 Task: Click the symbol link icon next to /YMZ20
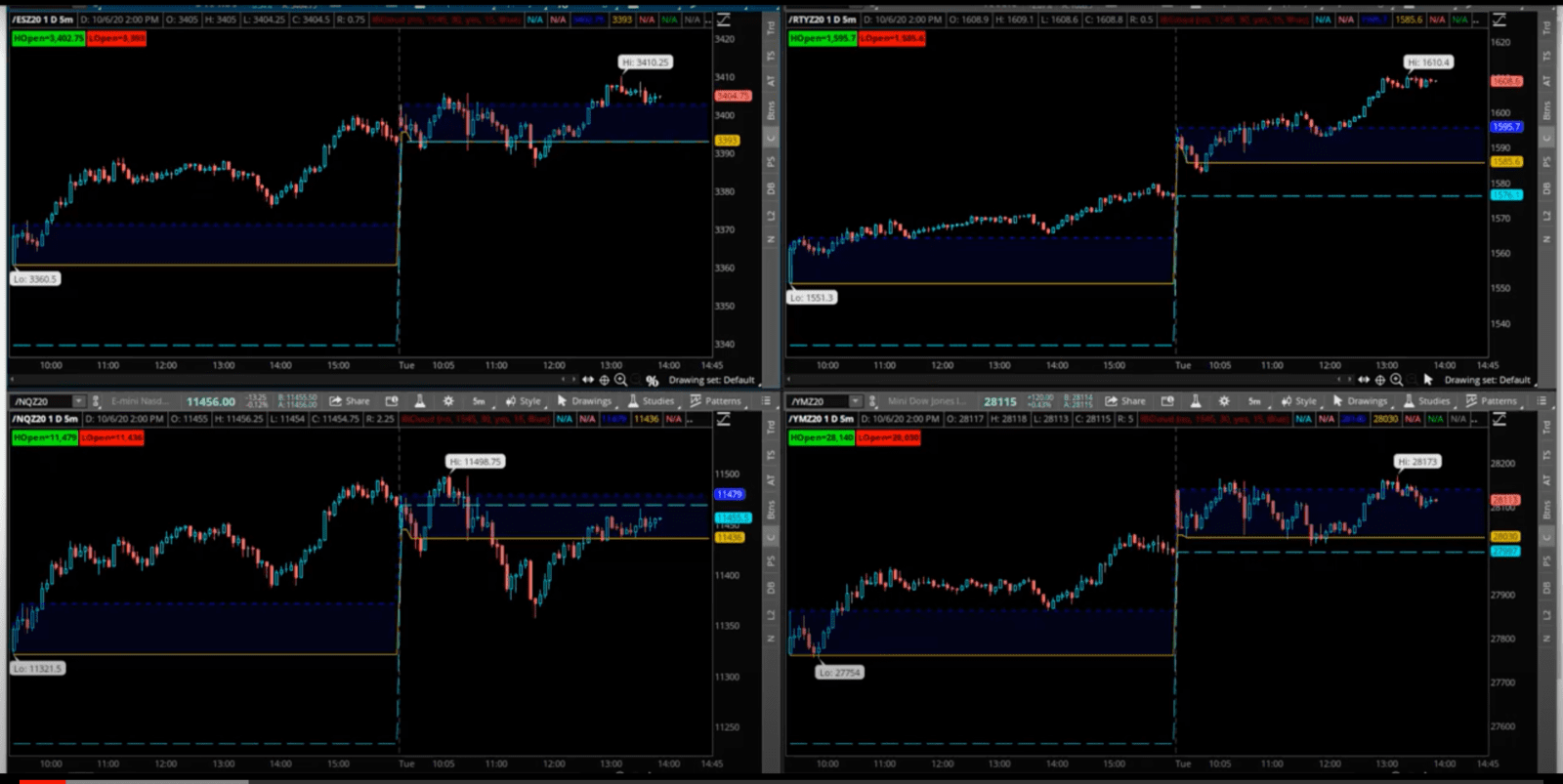[x=871, y=401]
